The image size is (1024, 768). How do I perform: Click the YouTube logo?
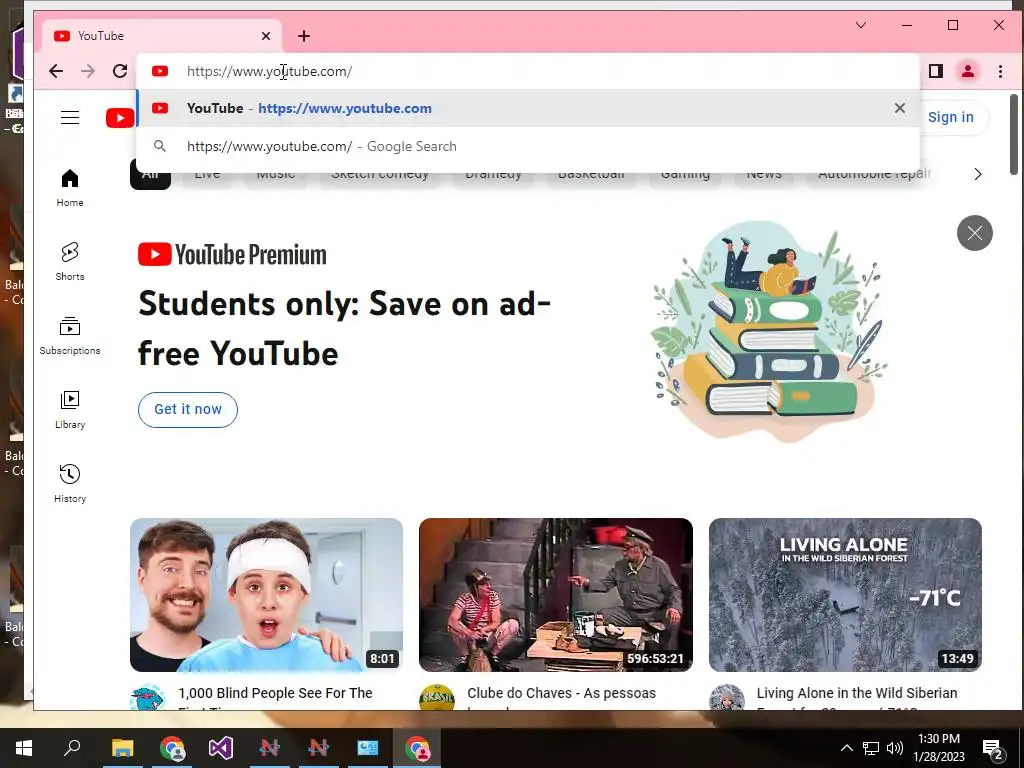[120, 118]
